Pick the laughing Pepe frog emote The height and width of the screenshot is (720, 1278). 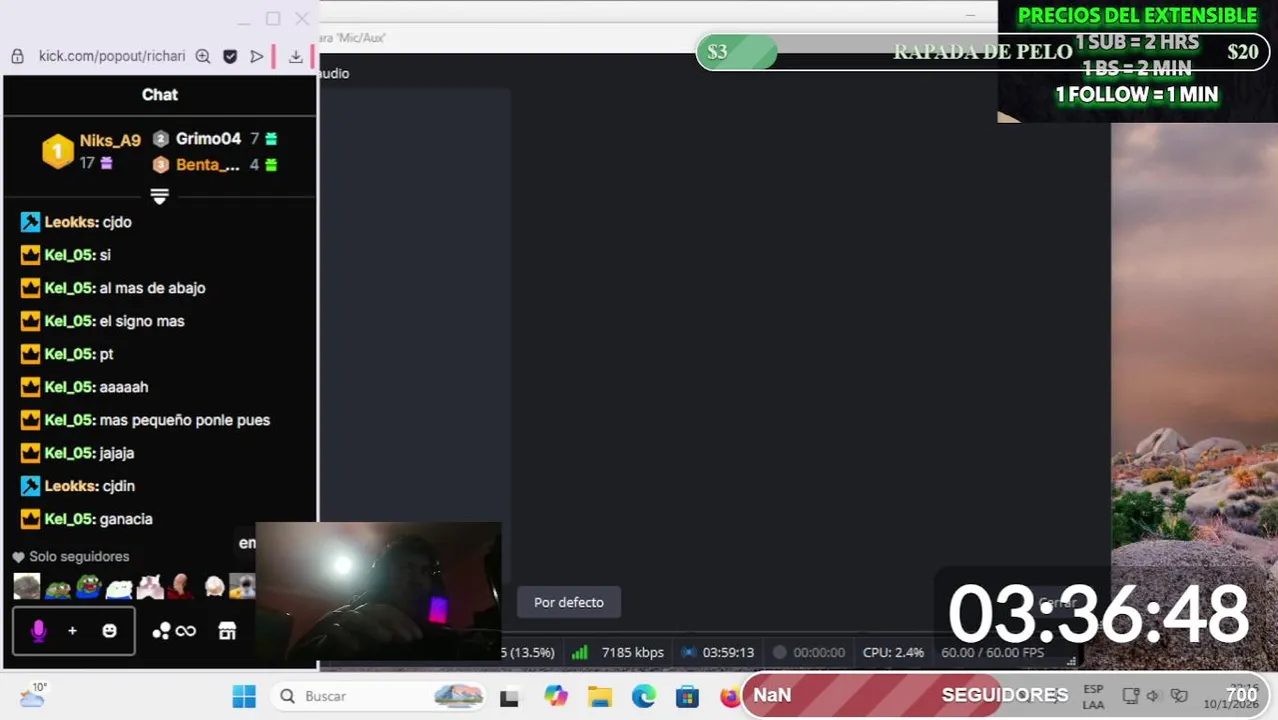click(x=89, y=586)
